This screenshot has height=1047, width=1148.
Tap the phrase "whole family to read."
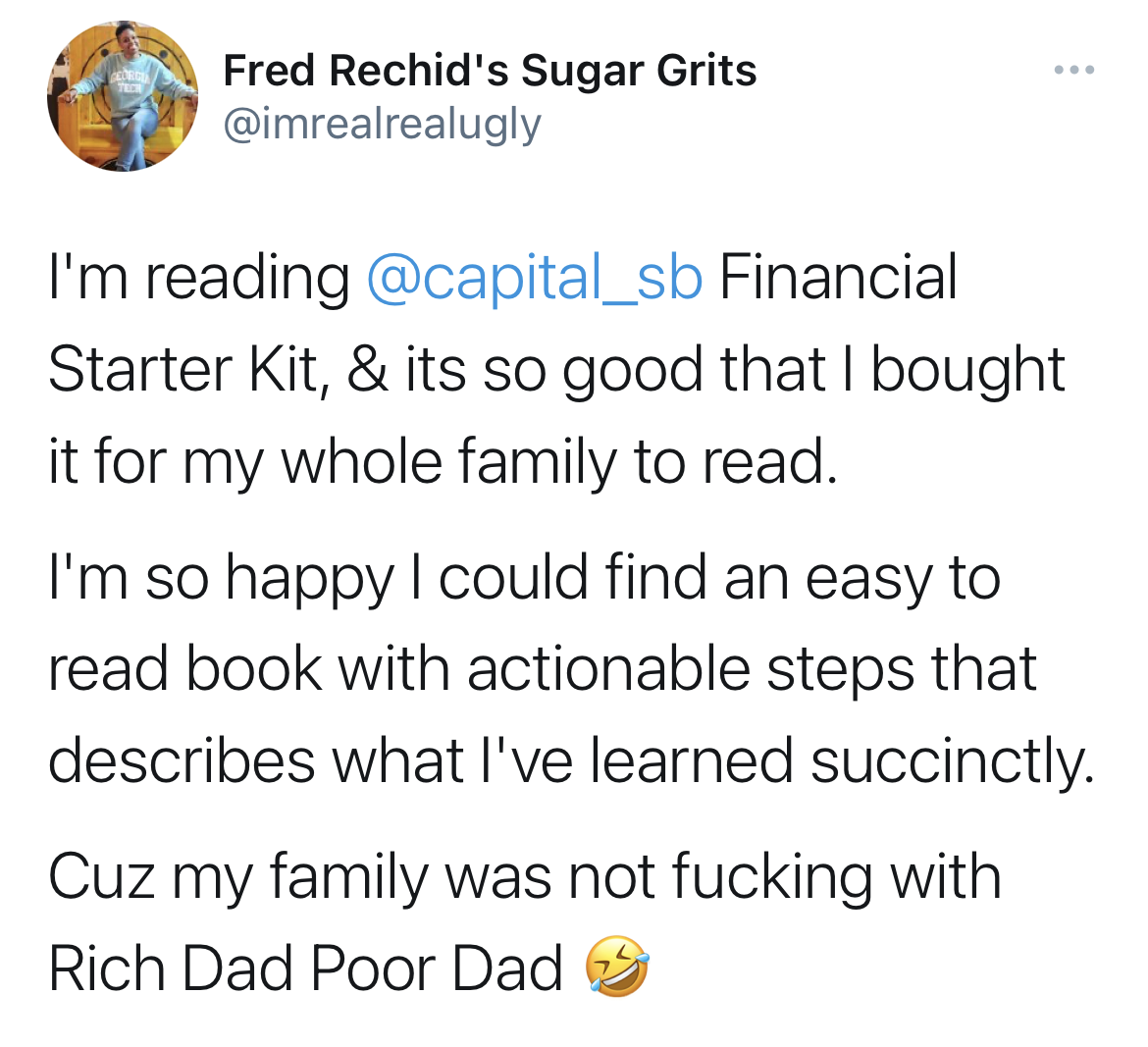pos(560,461)
